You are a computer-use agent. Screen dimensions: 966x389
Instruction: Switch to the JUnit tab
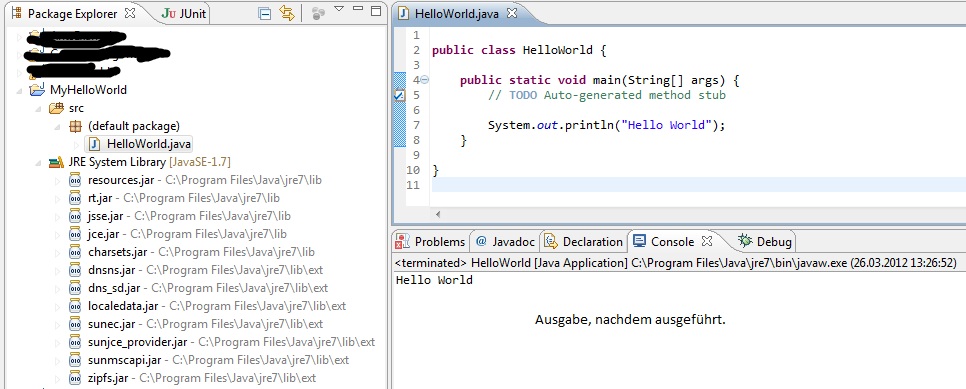point(184,13)
